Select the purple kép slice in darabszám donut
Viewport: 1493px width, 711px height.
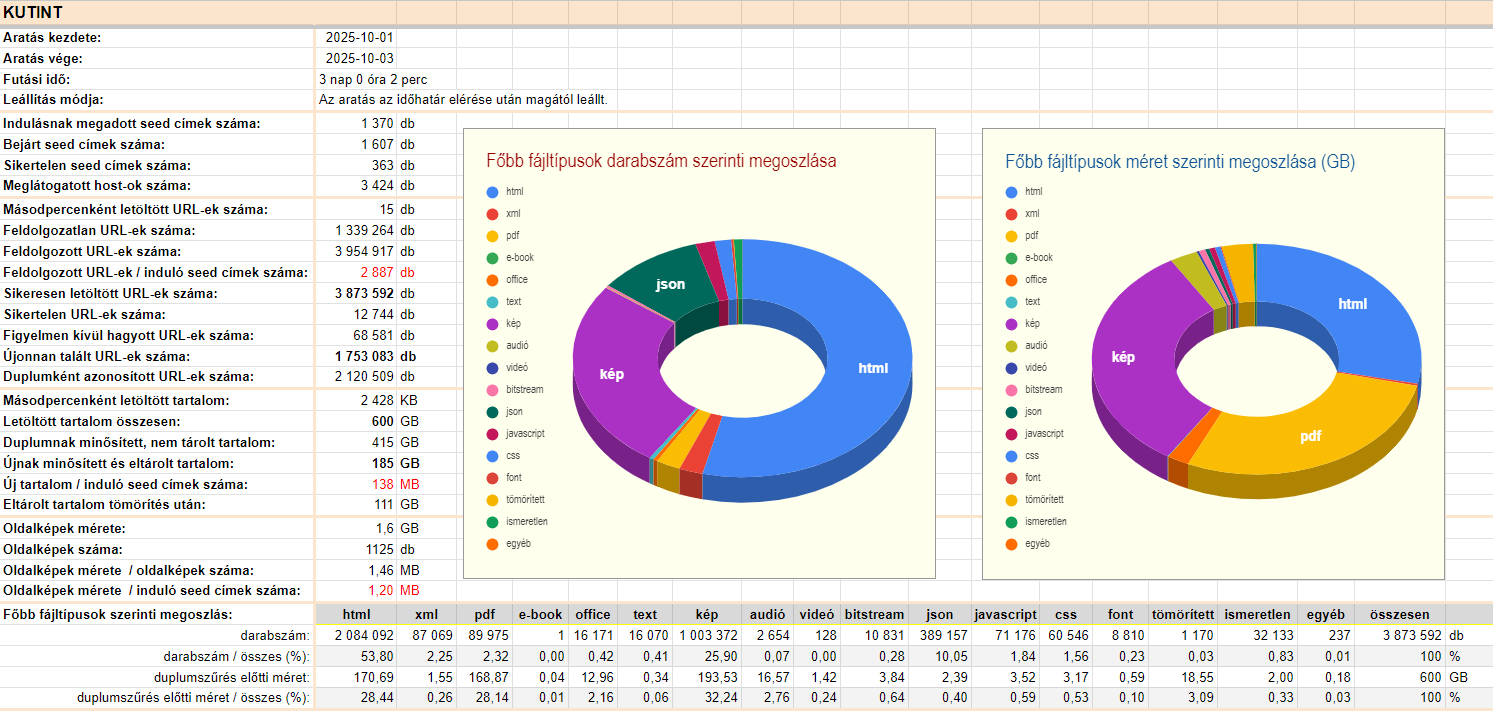point(612,374)
